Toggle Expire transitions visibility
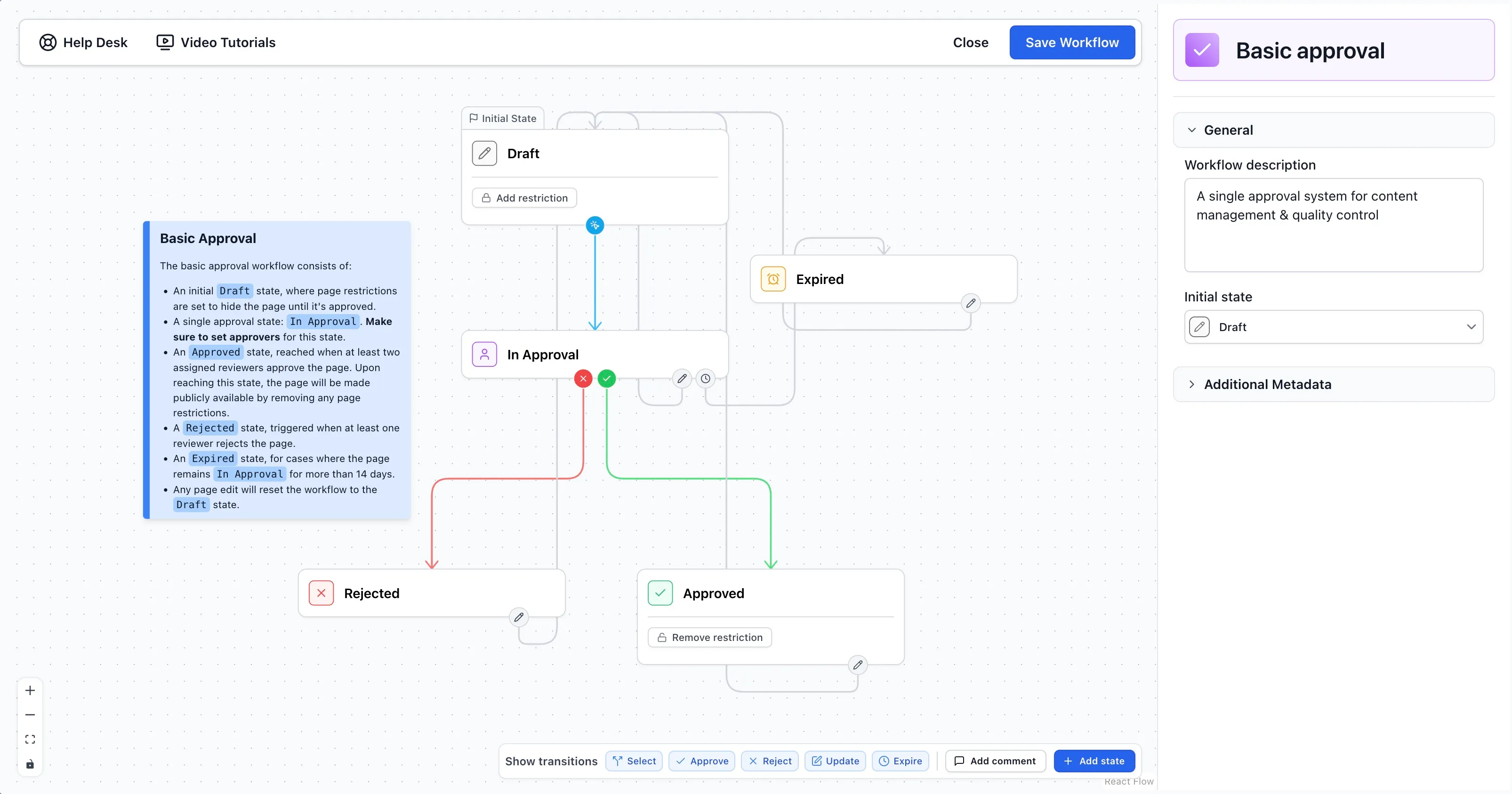1512x794 pixels. click(900, 761)
